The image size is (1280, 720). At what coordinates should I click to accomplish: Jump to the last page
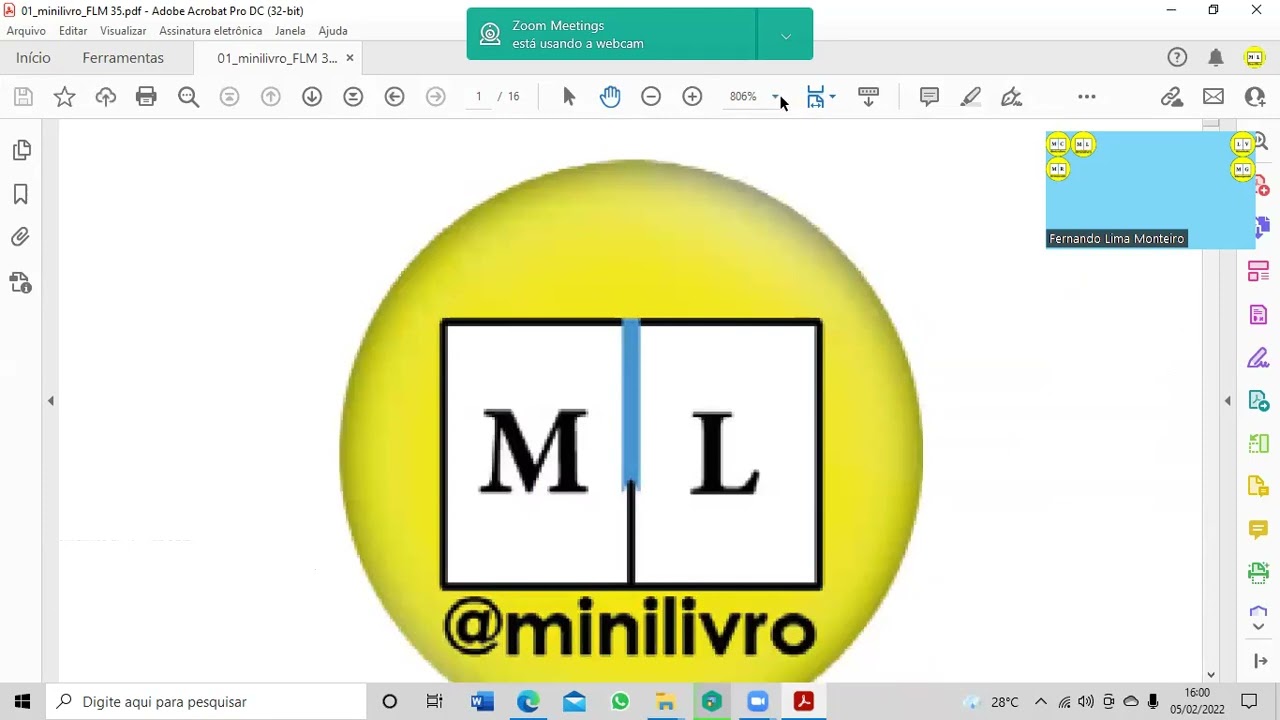(353, 97)
